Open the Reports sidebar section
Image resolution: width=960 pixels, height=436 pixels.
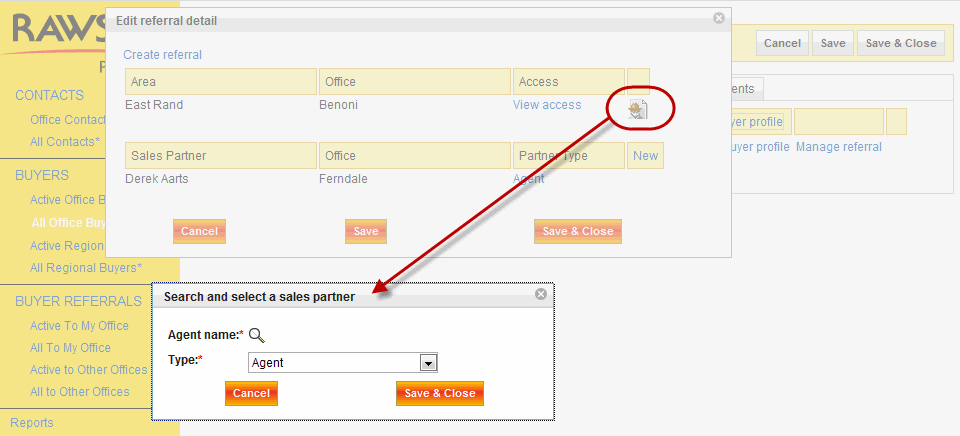32,423
